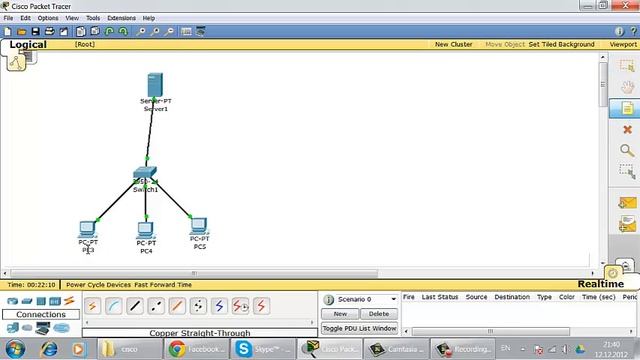Image resolution: width=640 pixels, height=360 pixels.
Task: Choose the orange Fiber cable
Action: [x=177, y=306]
